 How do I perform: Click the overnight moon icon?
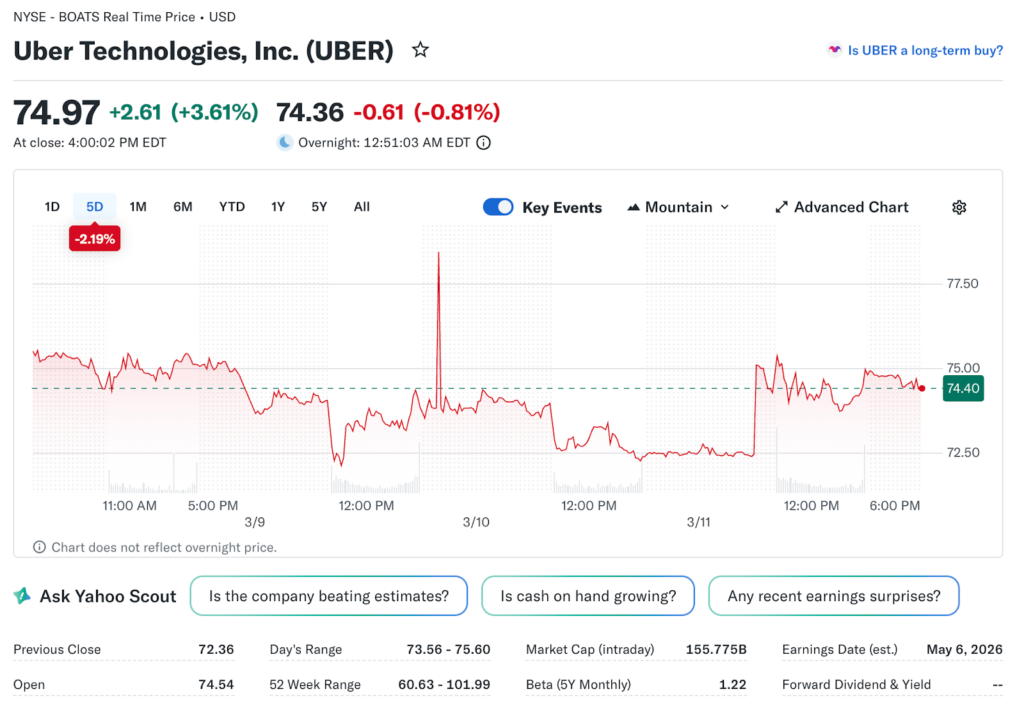(x=285, y=142)
